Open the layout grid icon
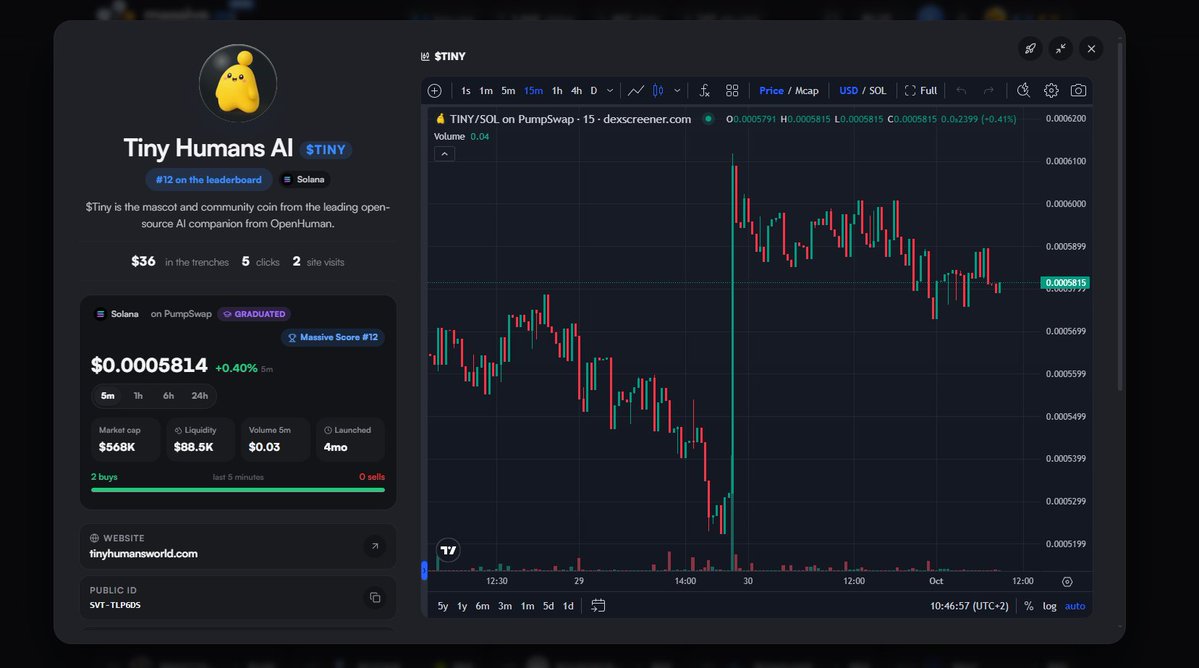Screen dimensions: 1199x668 pos(732,91)
